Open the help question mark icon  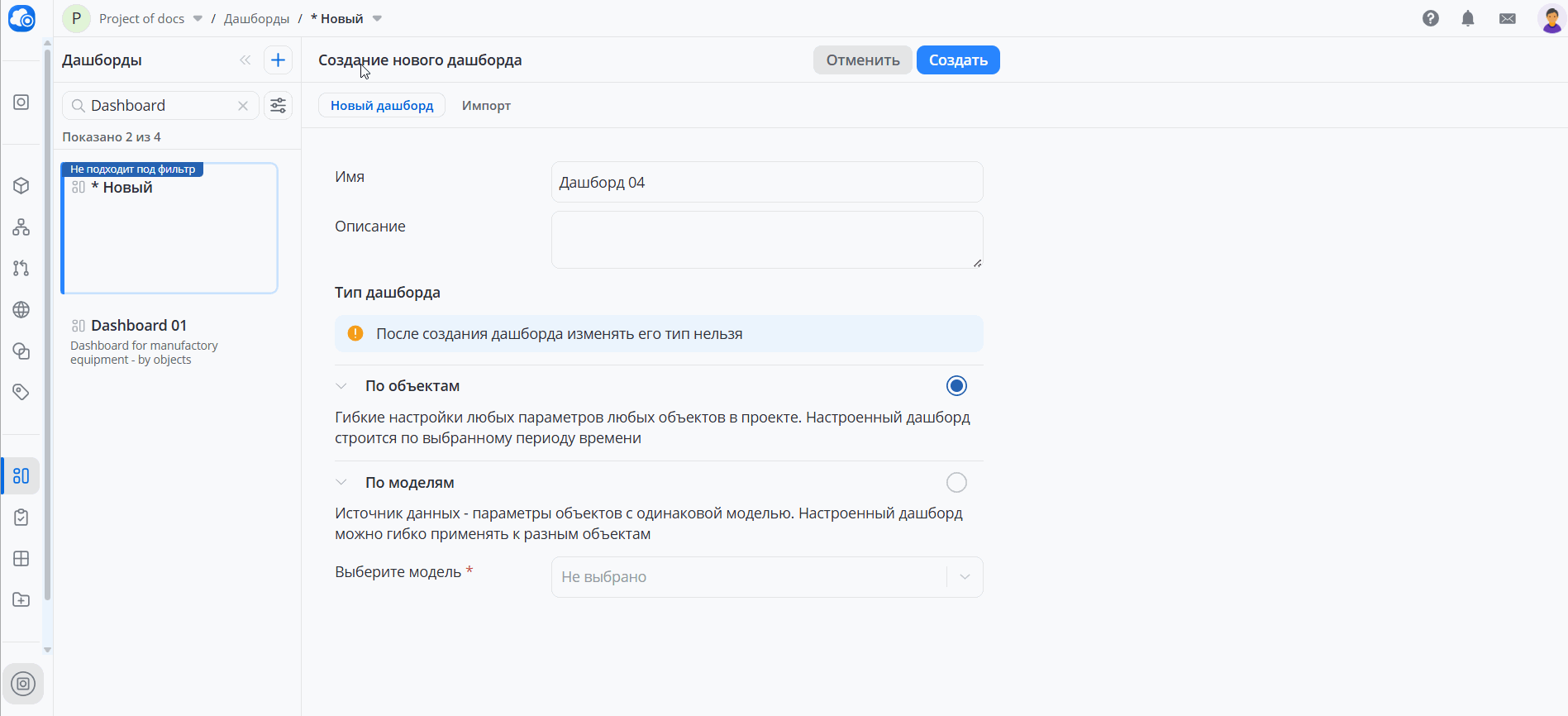point(1431,18)
